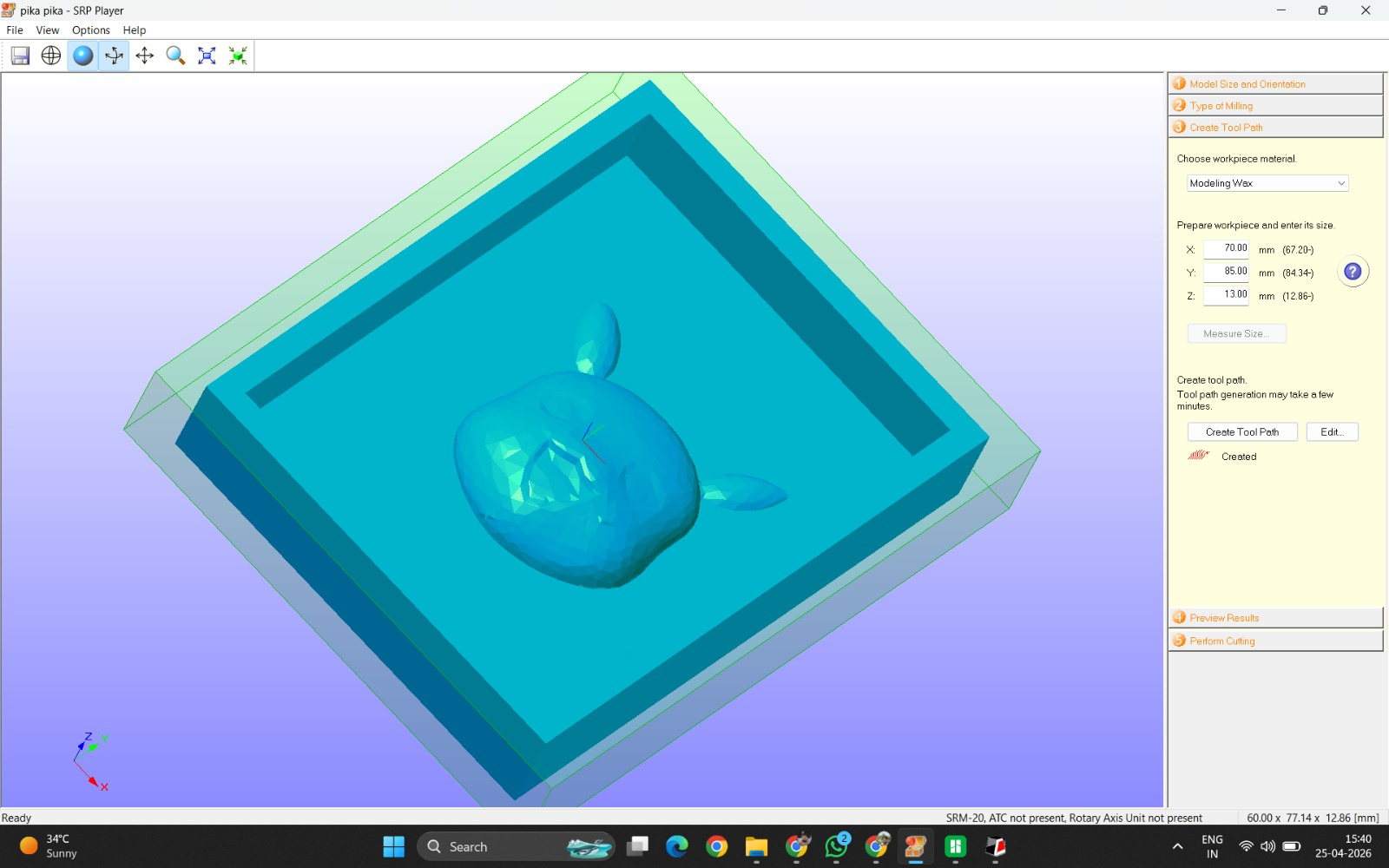Click the Wi-Fi network tray icon
This screenshot has height=868, width=1389.
(1246, 846)
